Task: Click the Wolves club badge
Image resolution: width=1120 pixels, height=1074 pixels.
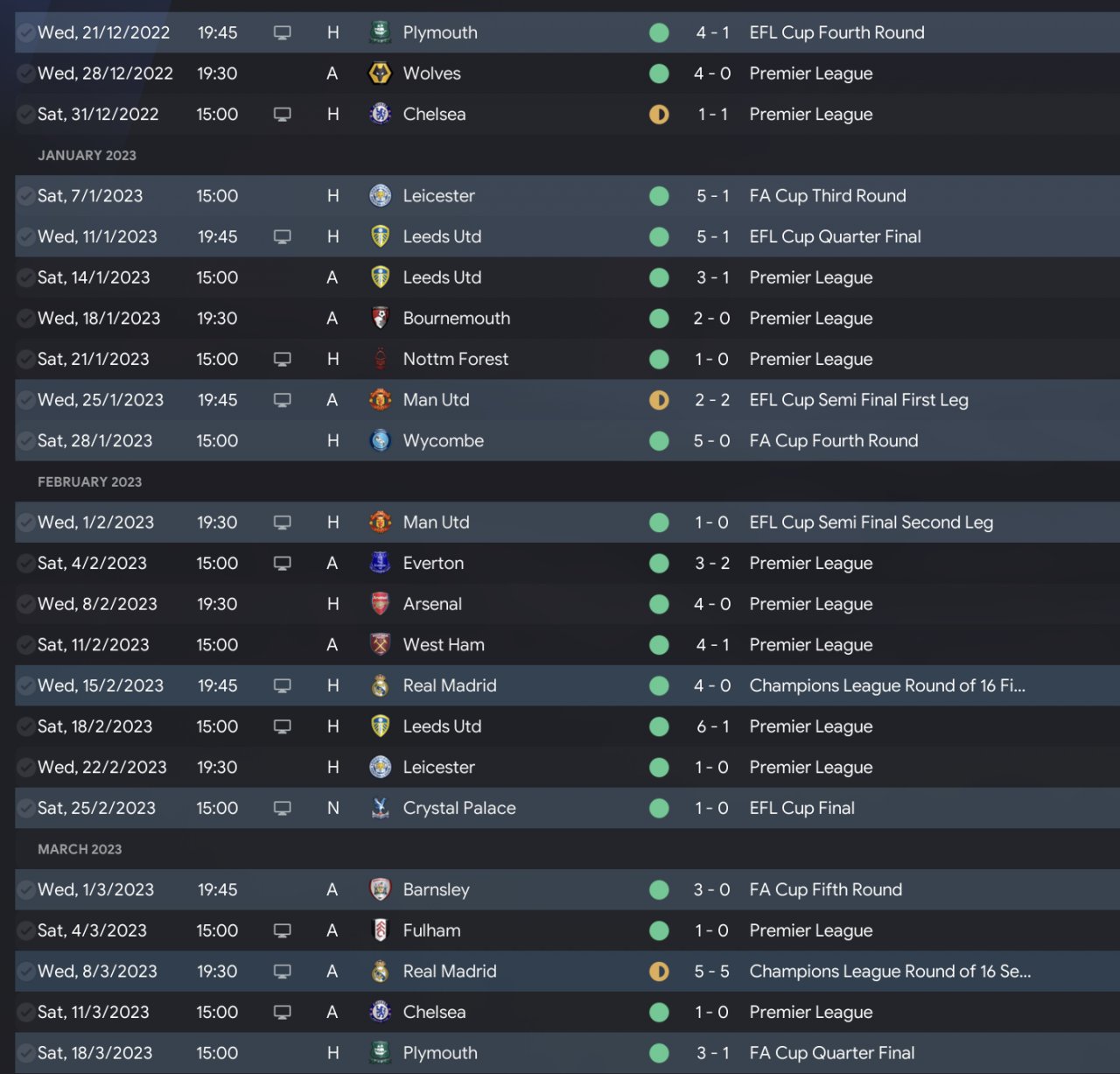Action: [380, 74]
